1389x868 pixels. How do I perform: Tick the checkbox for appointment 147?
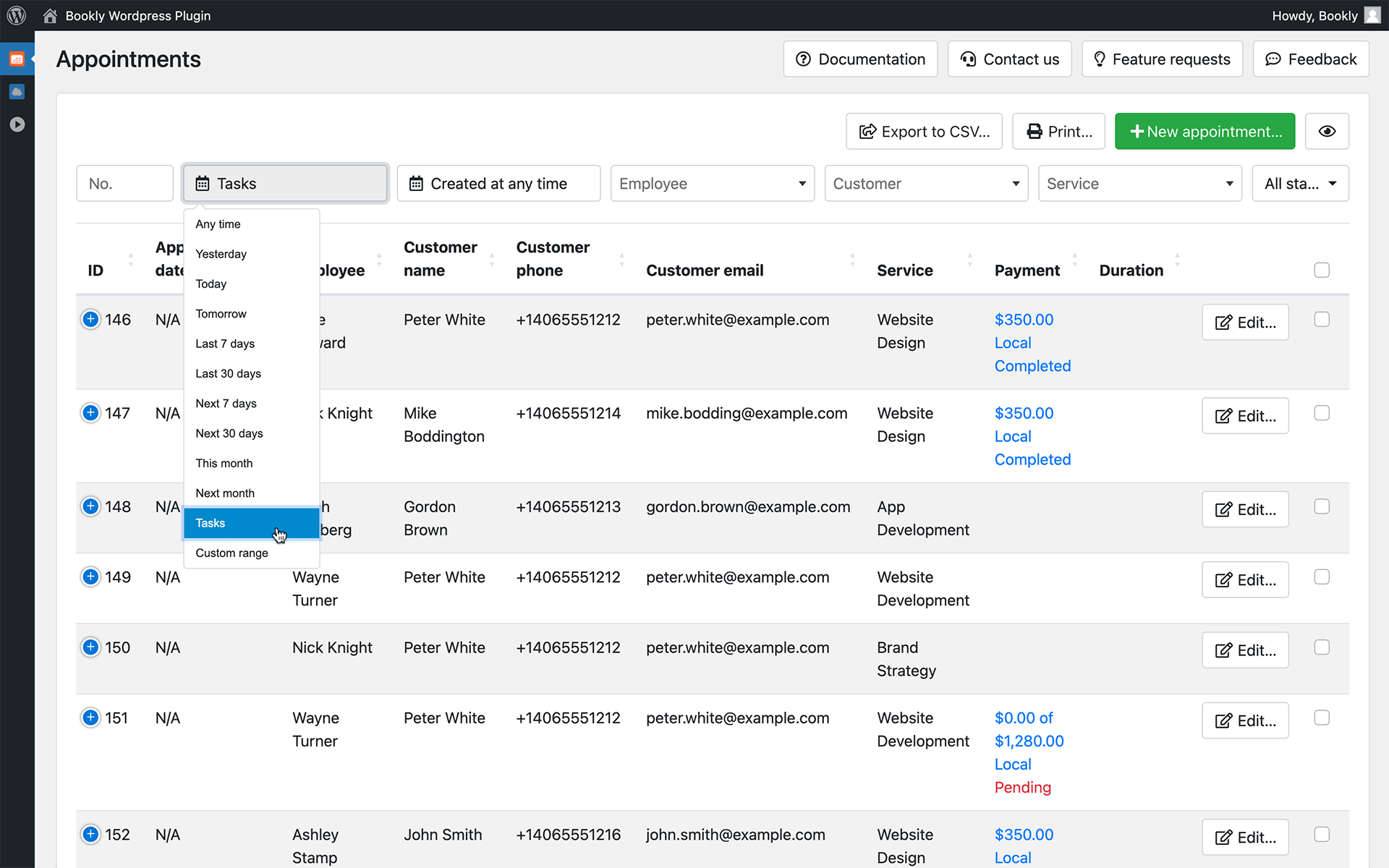pyautogui.click(x=1321, y=413)
